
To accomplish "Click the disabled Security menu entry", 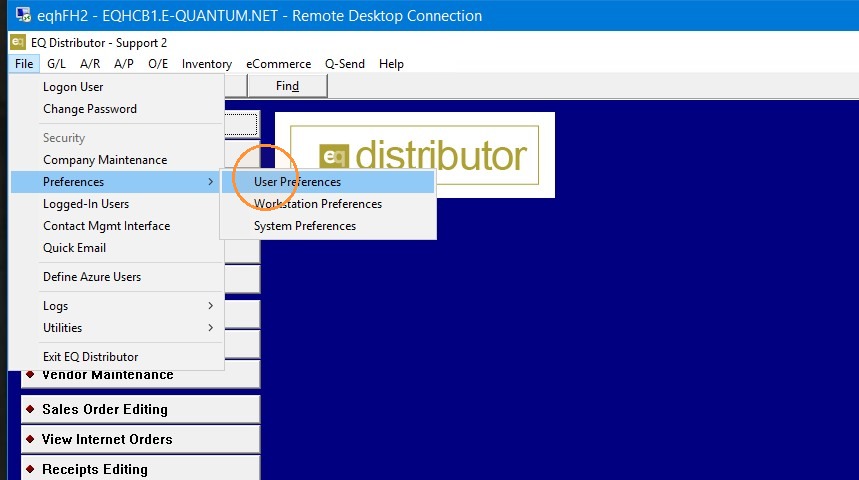I will (117, 138).
